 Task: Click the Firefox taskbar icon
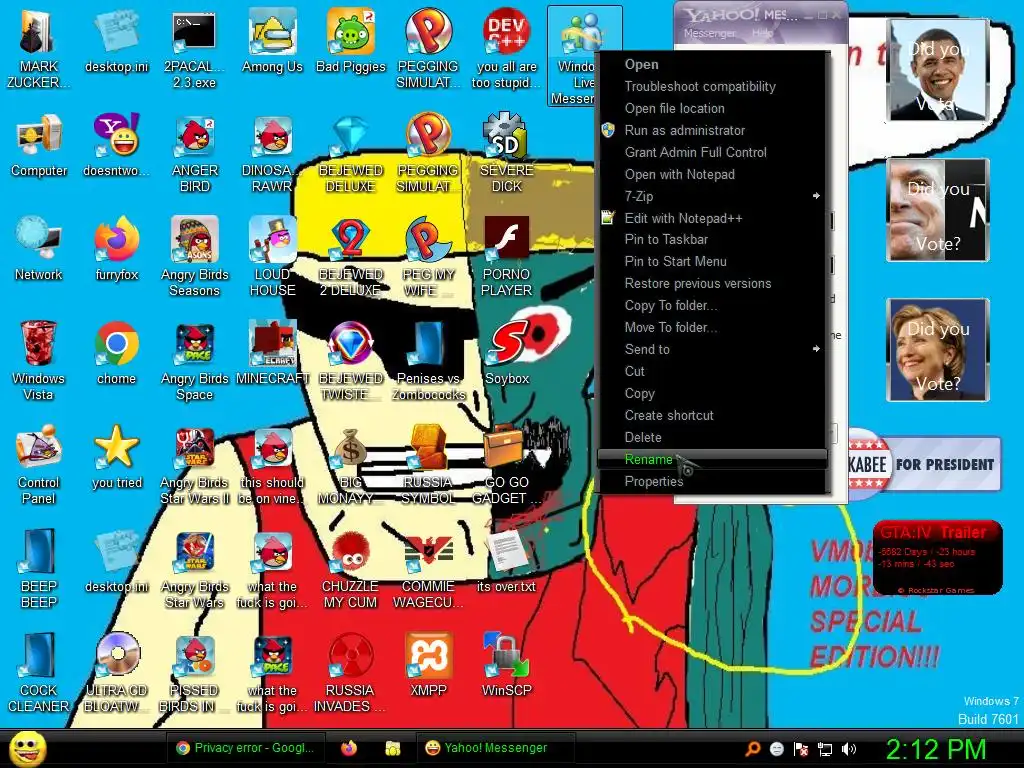(349, 748)
